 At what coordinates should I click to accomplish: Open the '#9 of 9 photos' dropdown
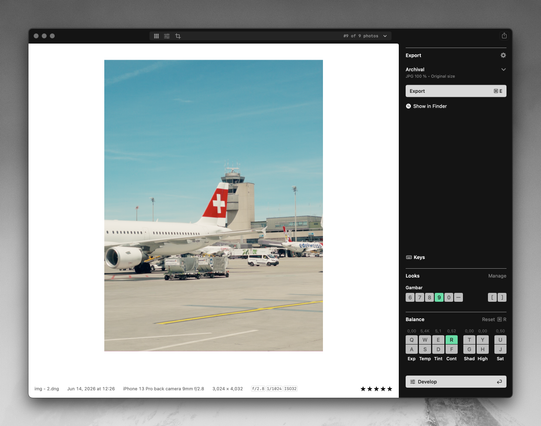point(365,36)
